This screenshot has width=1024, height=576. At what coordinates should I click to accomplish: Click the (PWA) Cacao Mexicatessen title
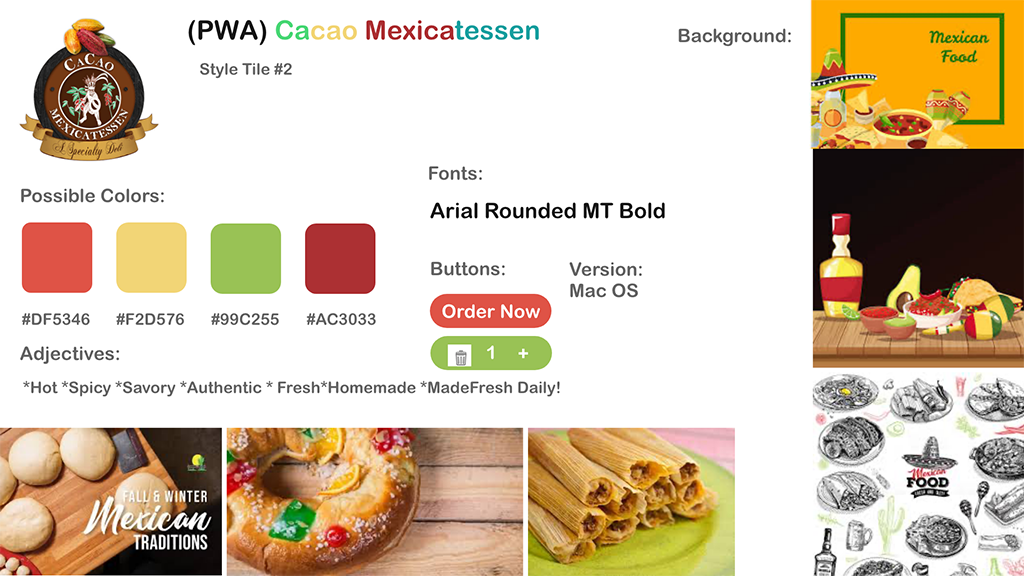(364, 31)
